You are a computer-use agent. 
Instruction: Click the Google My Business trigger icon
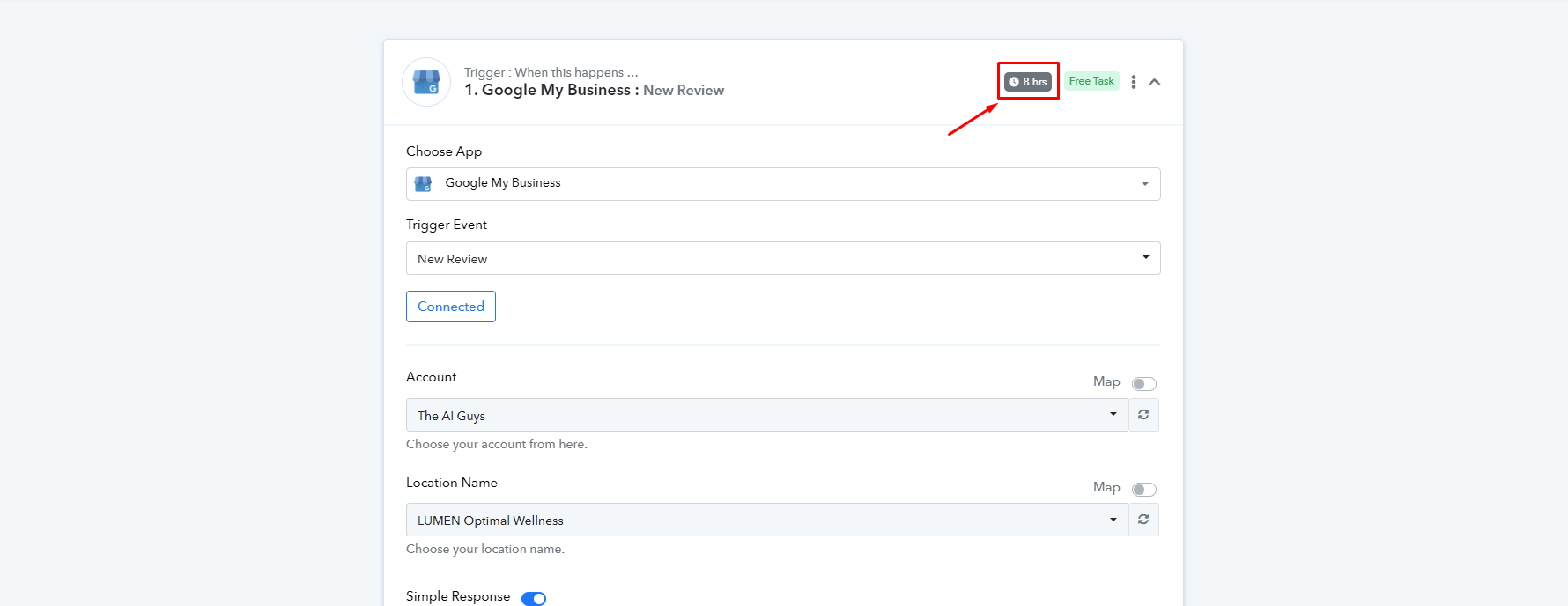pyautogui.click(x=426, y=82)
